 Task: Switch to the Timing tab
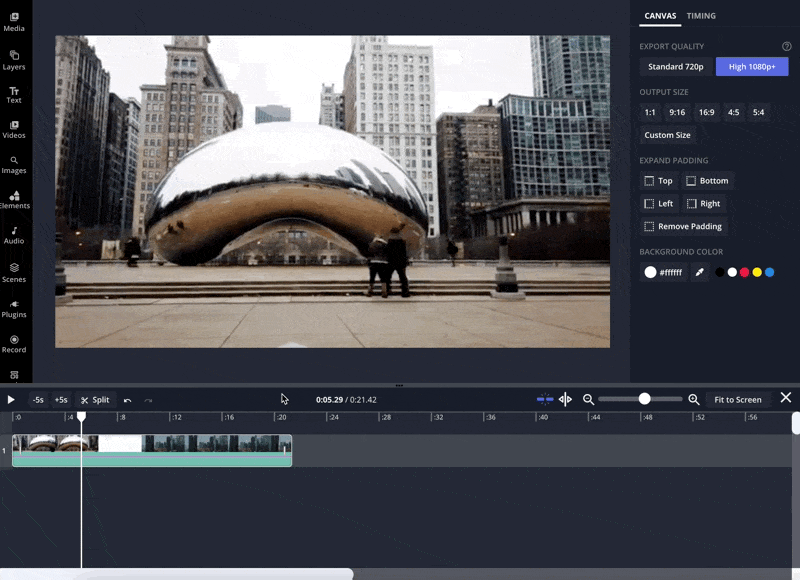(x=701, y=16)
